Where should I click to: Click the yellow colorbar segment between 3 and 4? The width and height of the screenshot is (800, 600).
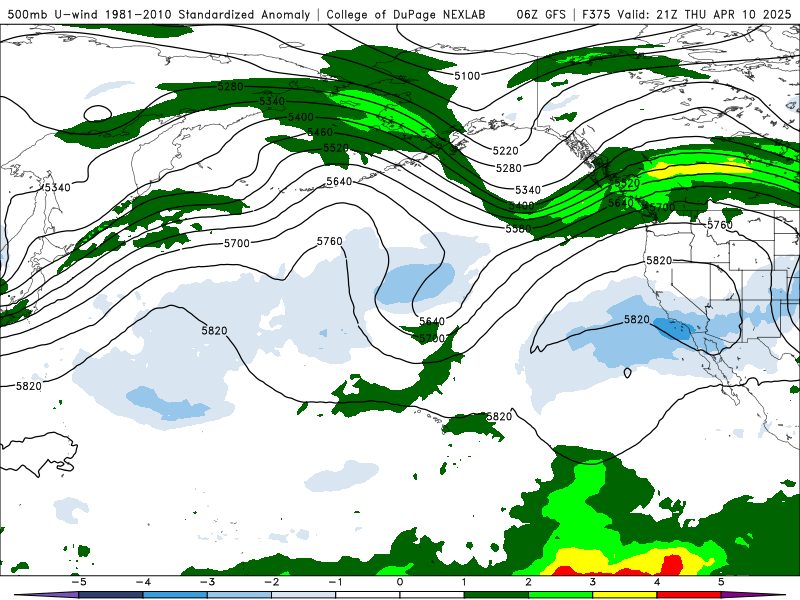point(625,595)
